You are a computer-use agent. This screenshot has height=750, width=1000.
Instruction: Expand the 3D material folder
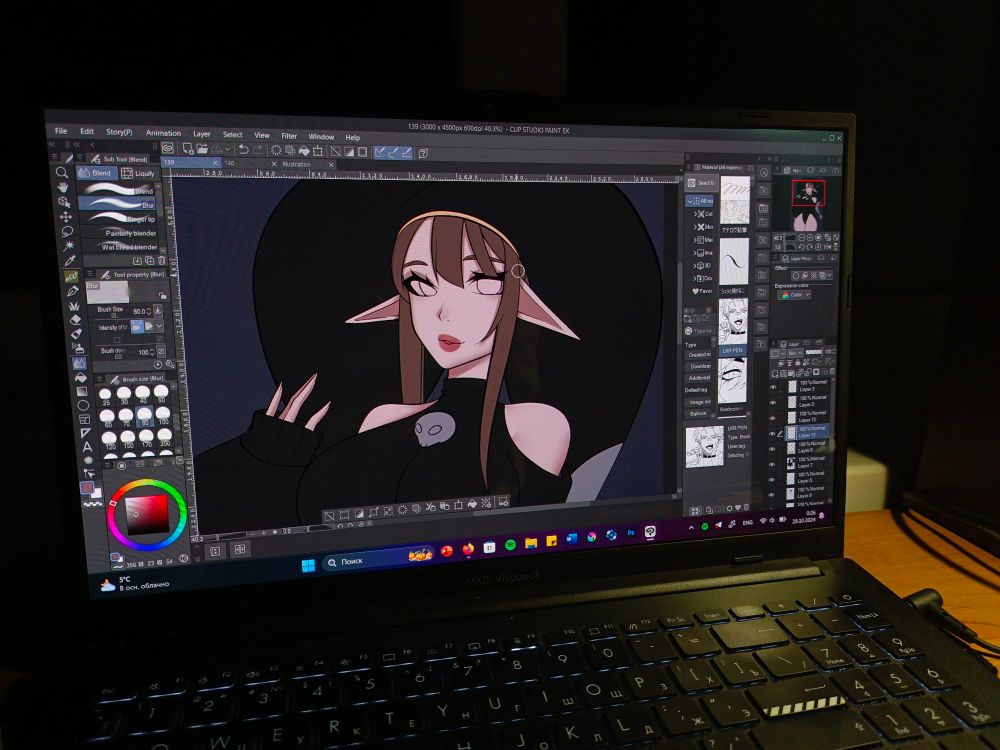point(695,265)
